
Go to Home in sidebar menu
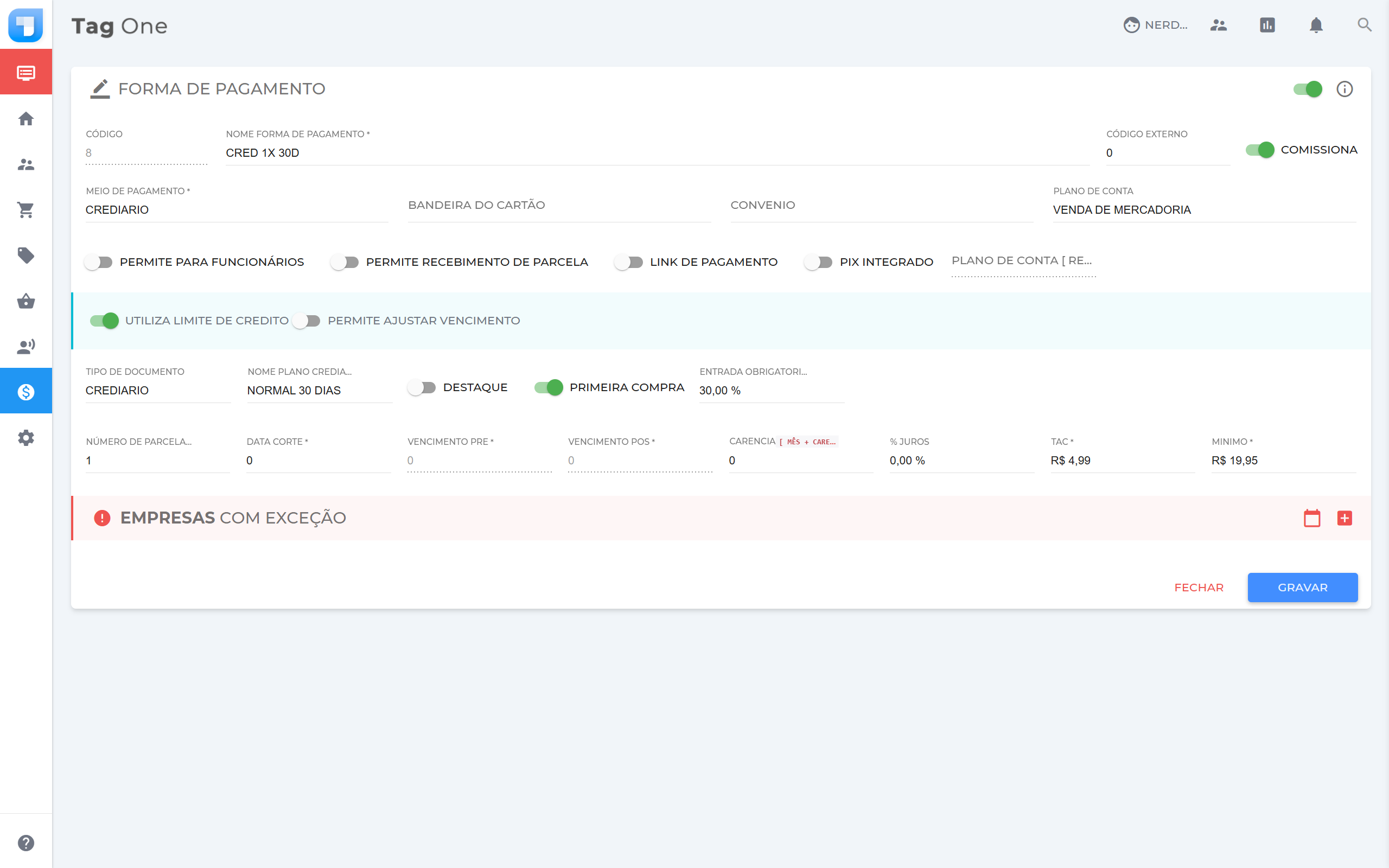[x=26, y=119]
